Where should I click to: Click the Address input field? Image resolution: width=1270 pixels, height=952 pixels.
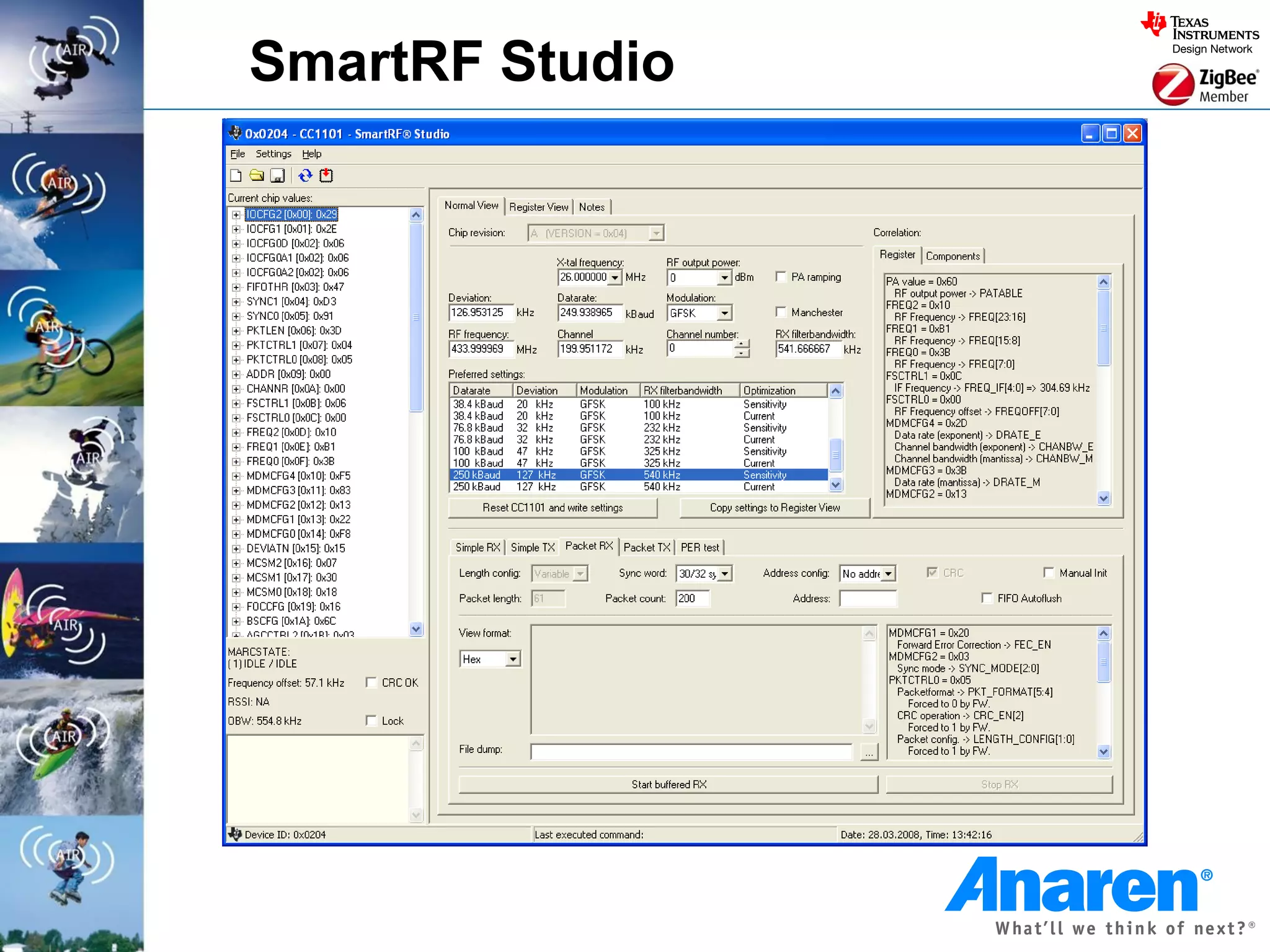pos(868,598)
